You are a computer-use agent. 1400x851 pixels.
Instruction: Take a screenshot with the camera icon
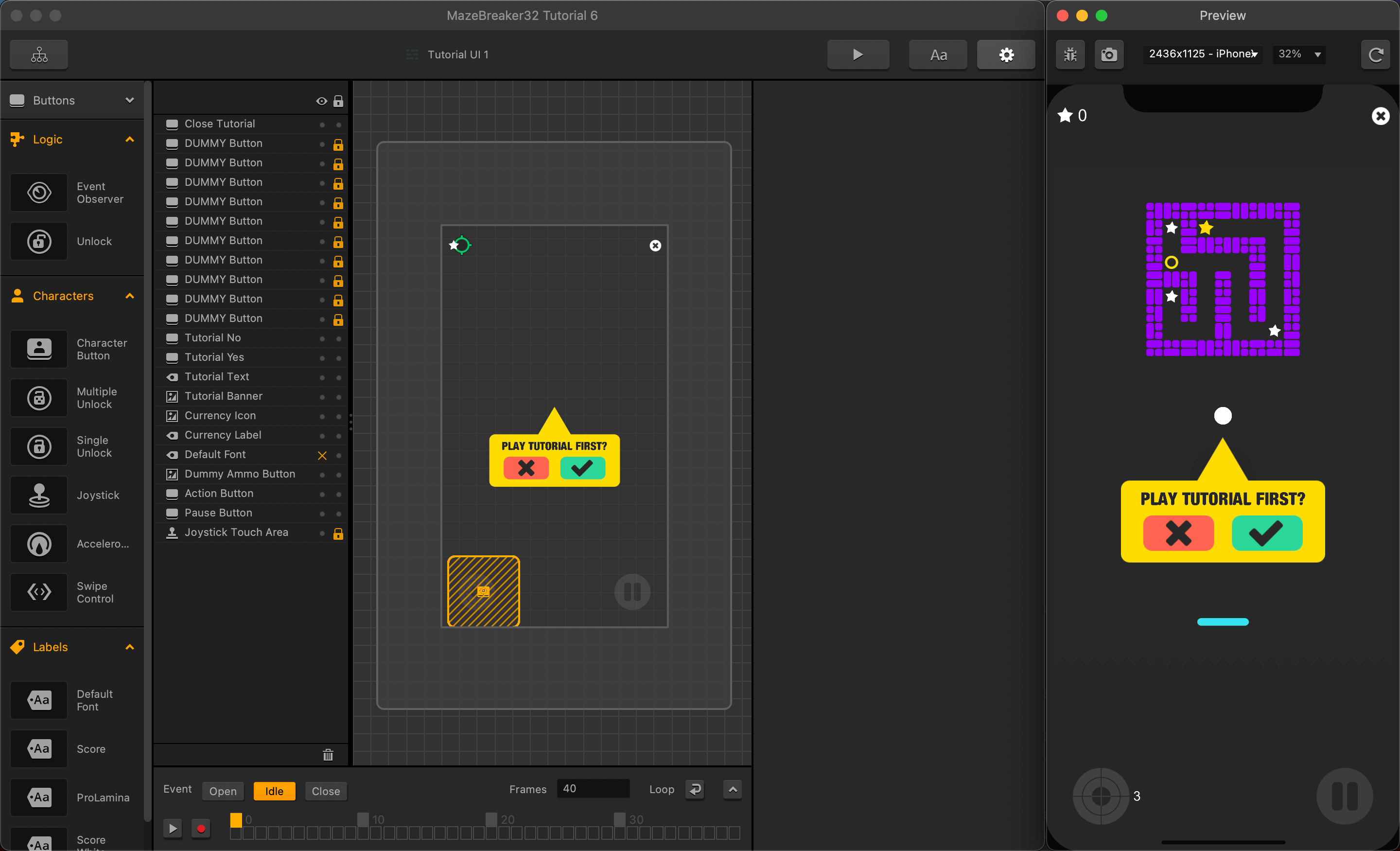[x=1108, y=54]
